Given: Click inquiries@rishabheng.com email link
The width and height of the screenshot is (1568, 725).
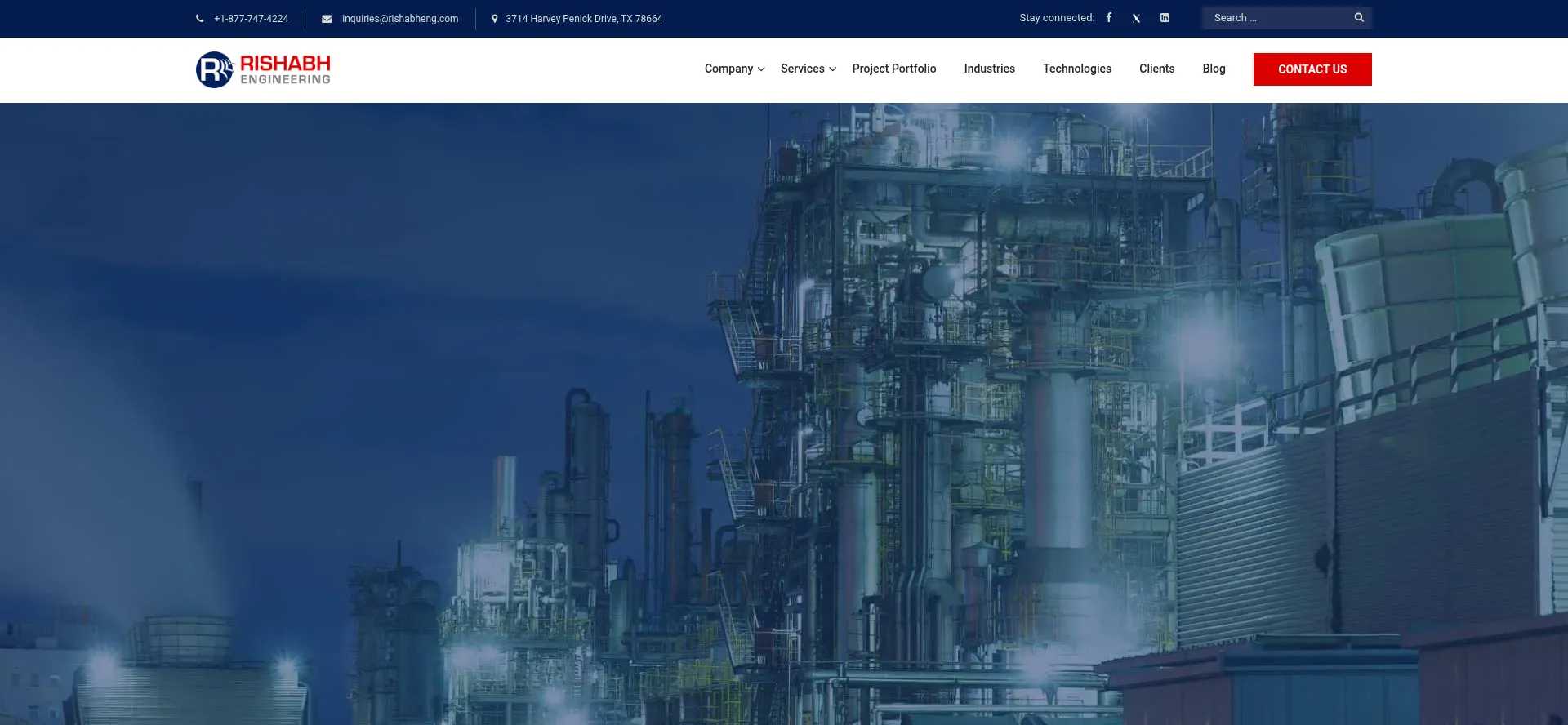Looking at the screenshot, I should tap(400, 19).
